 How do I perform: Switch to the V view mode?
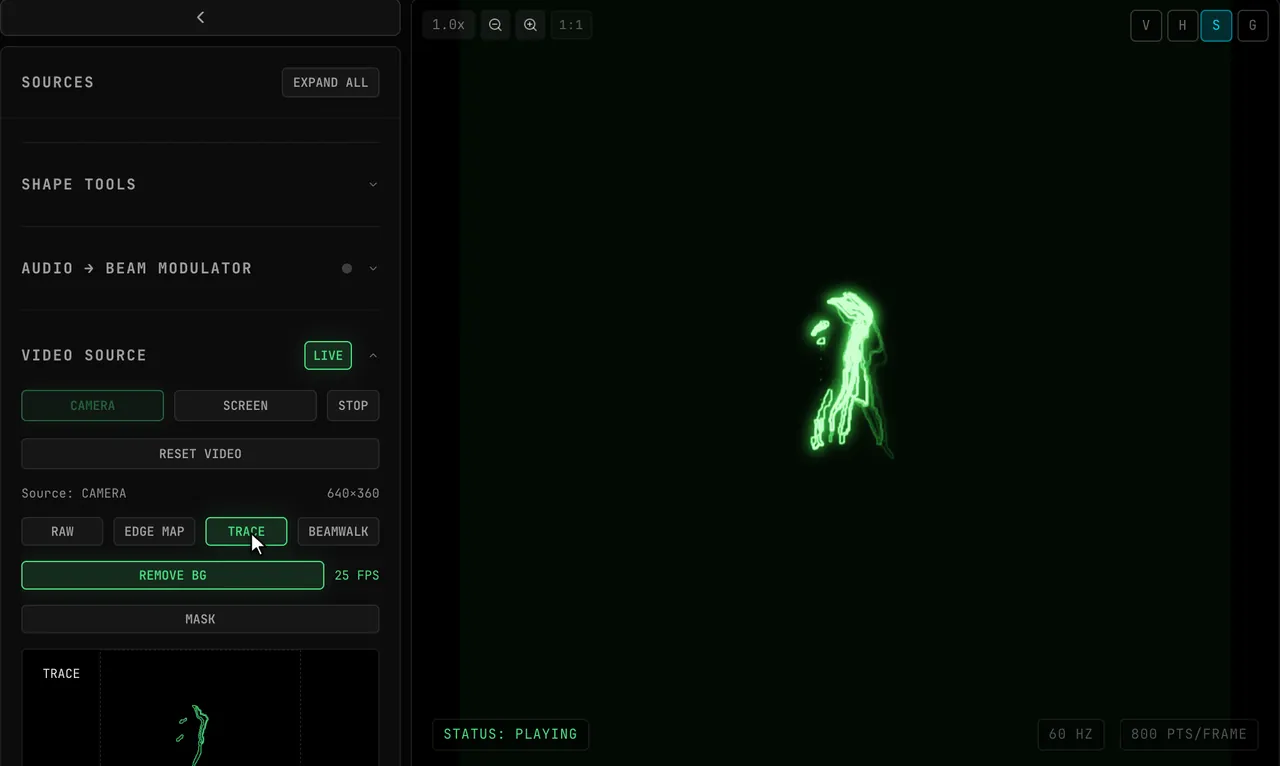1146,25
